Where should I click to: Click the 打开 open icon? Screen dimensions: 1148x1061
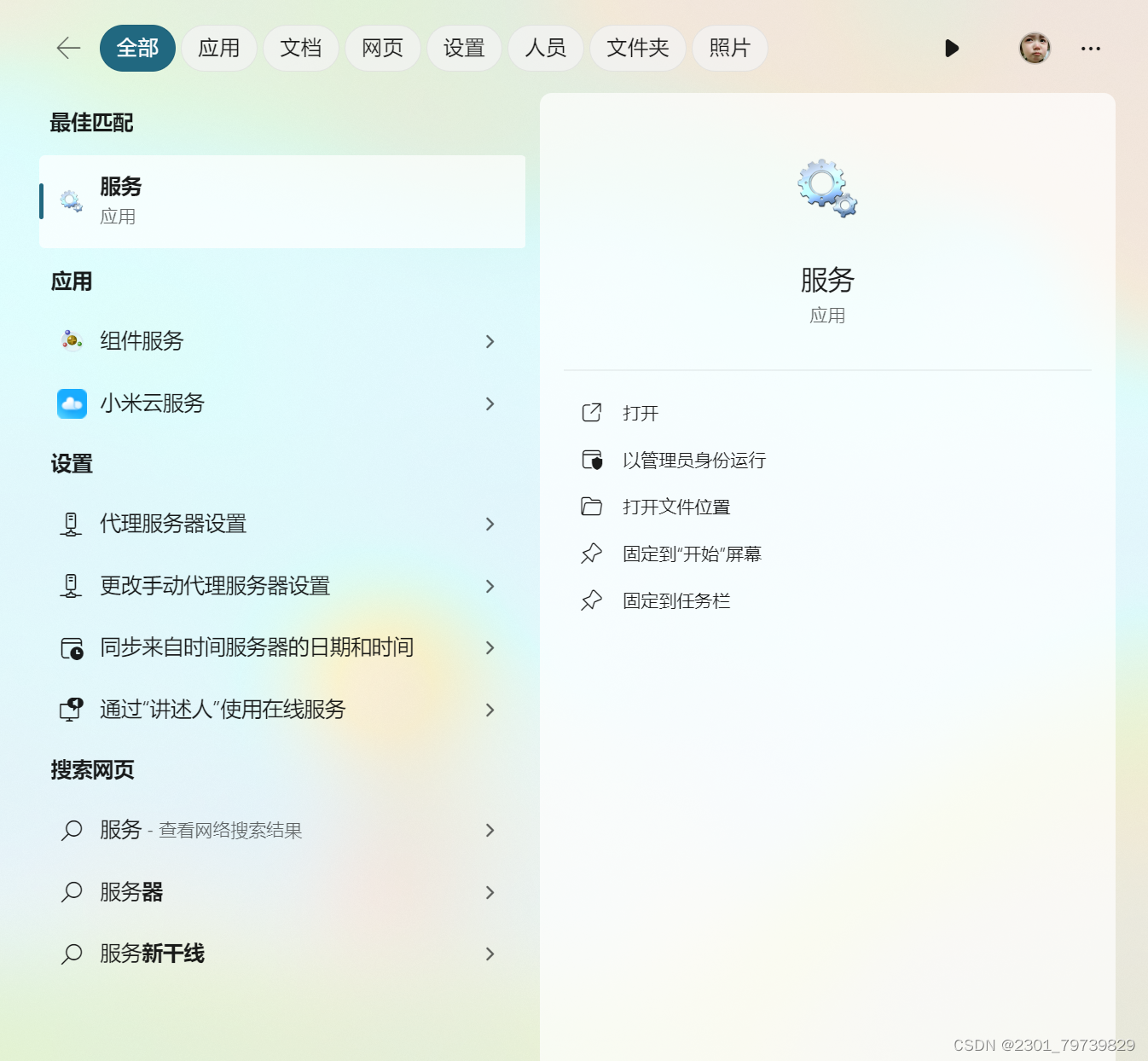(591, 413)
